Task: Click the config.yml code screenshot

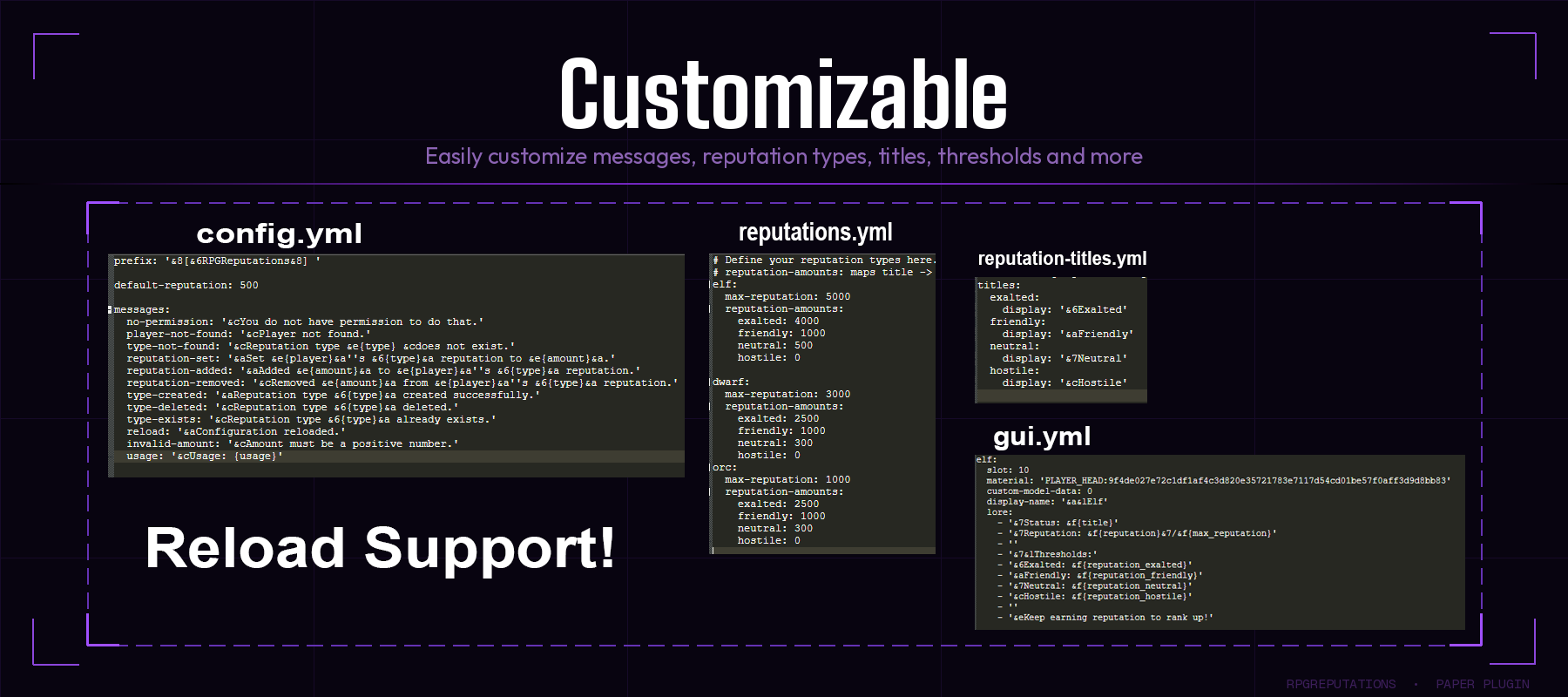Action: click(396, 365)
